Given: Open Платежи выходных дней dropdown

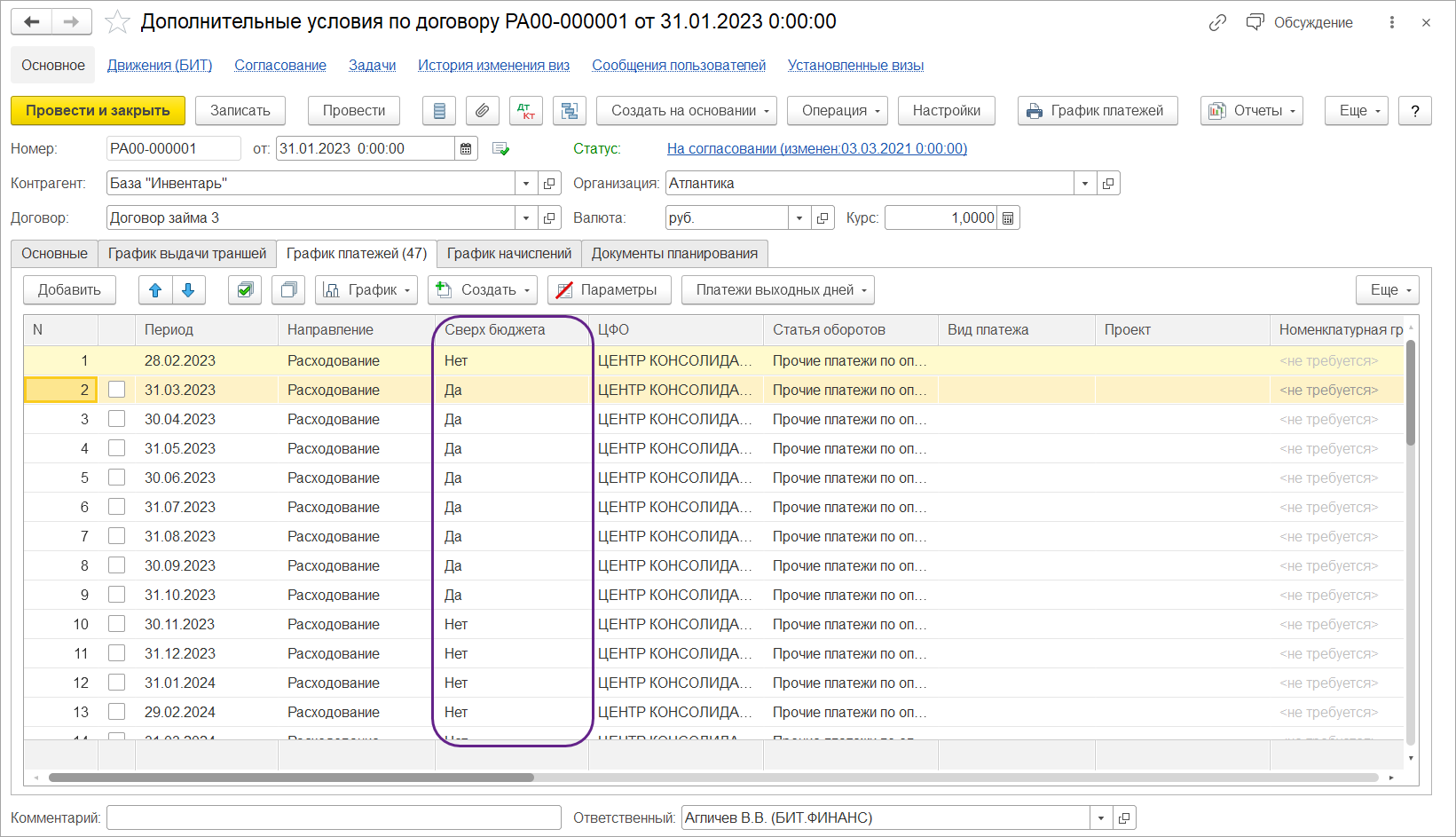Looking at the screenshot, I should pyautogui.click(x=778, y=290).
